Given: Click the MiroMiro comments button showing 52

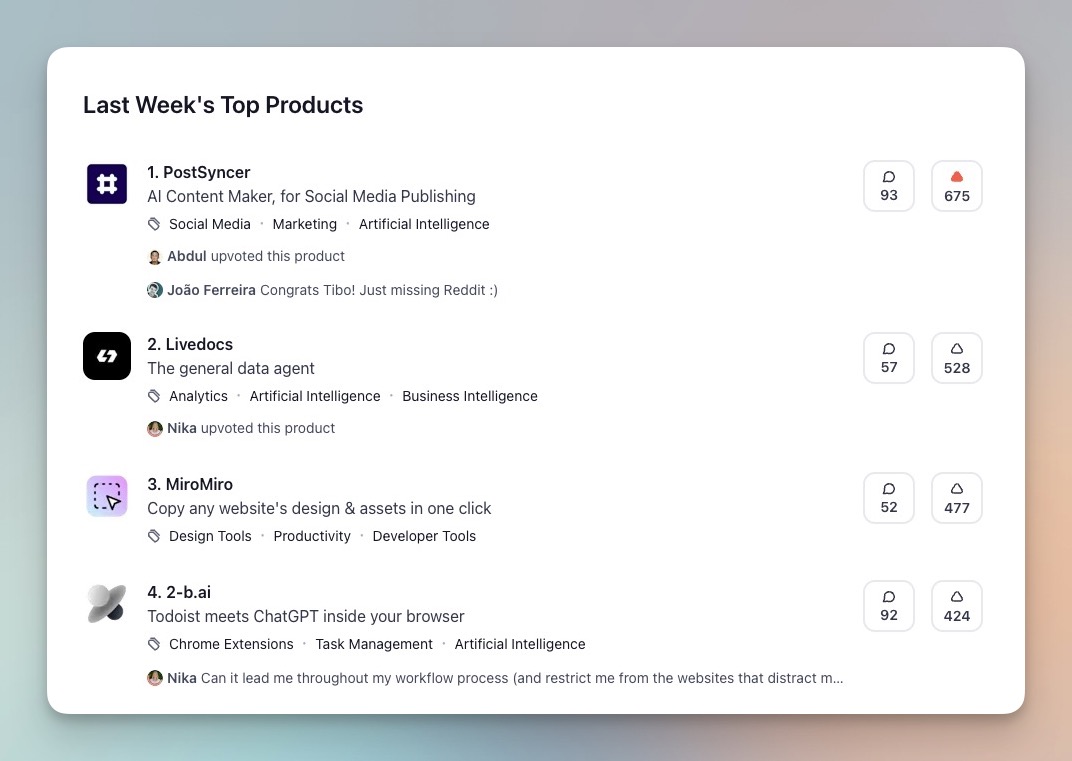Looking at the screenshot, I should (889, 498).
